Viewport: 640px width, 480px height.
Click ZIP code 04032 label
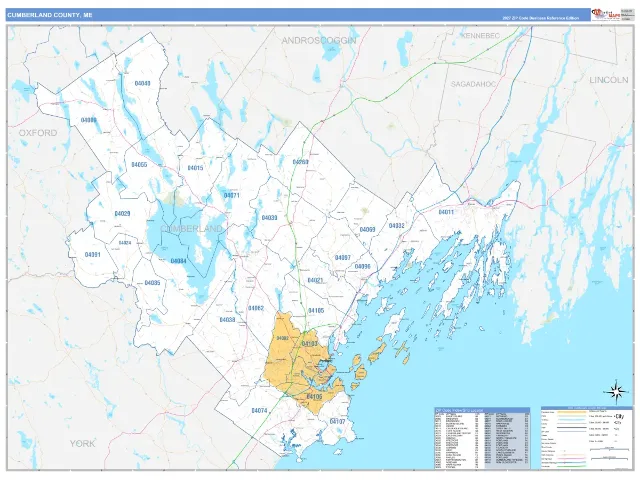[396, 226]
